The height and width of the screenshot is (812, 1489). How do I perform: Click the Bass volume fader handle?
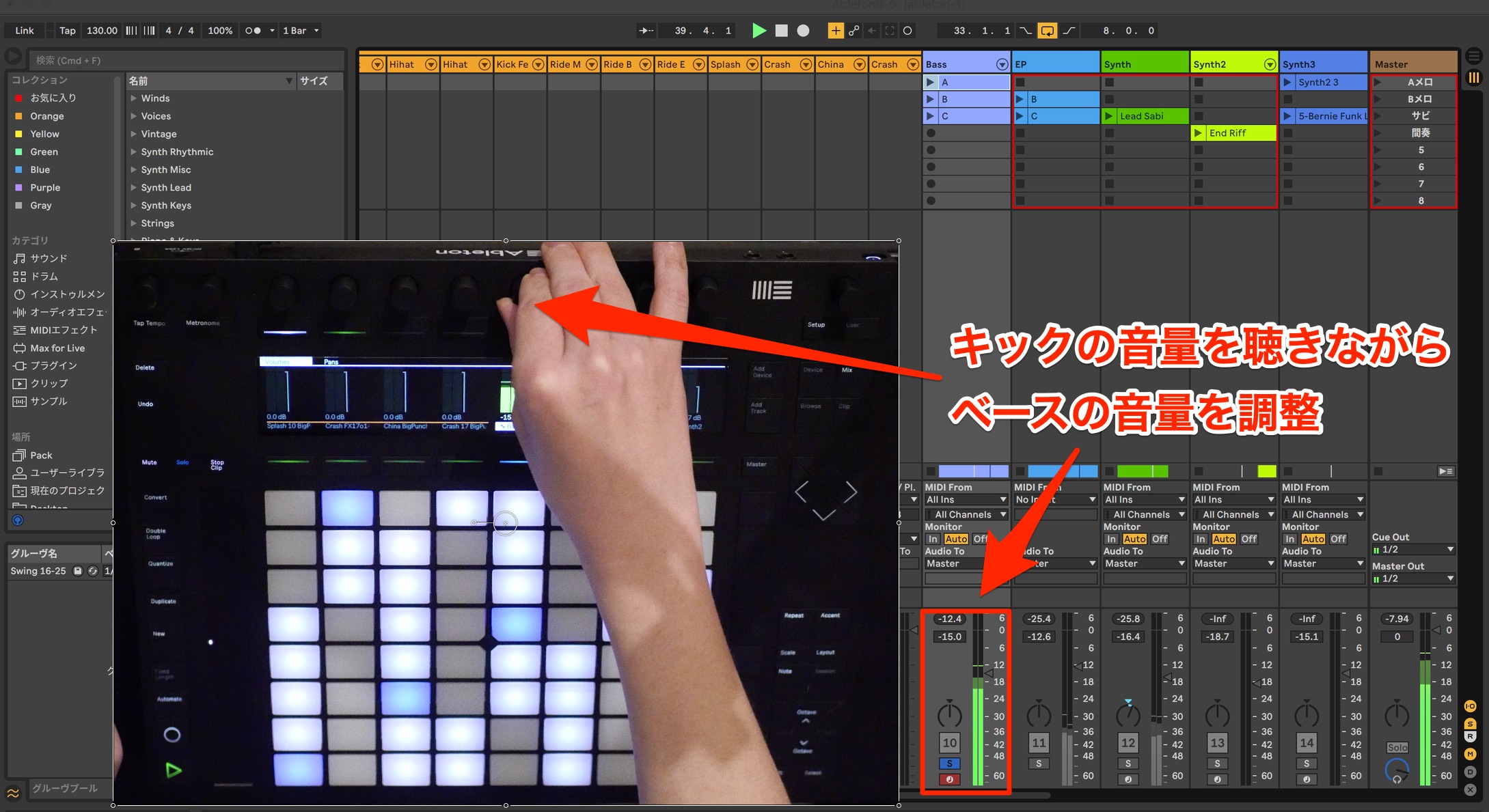click(989, 673)
